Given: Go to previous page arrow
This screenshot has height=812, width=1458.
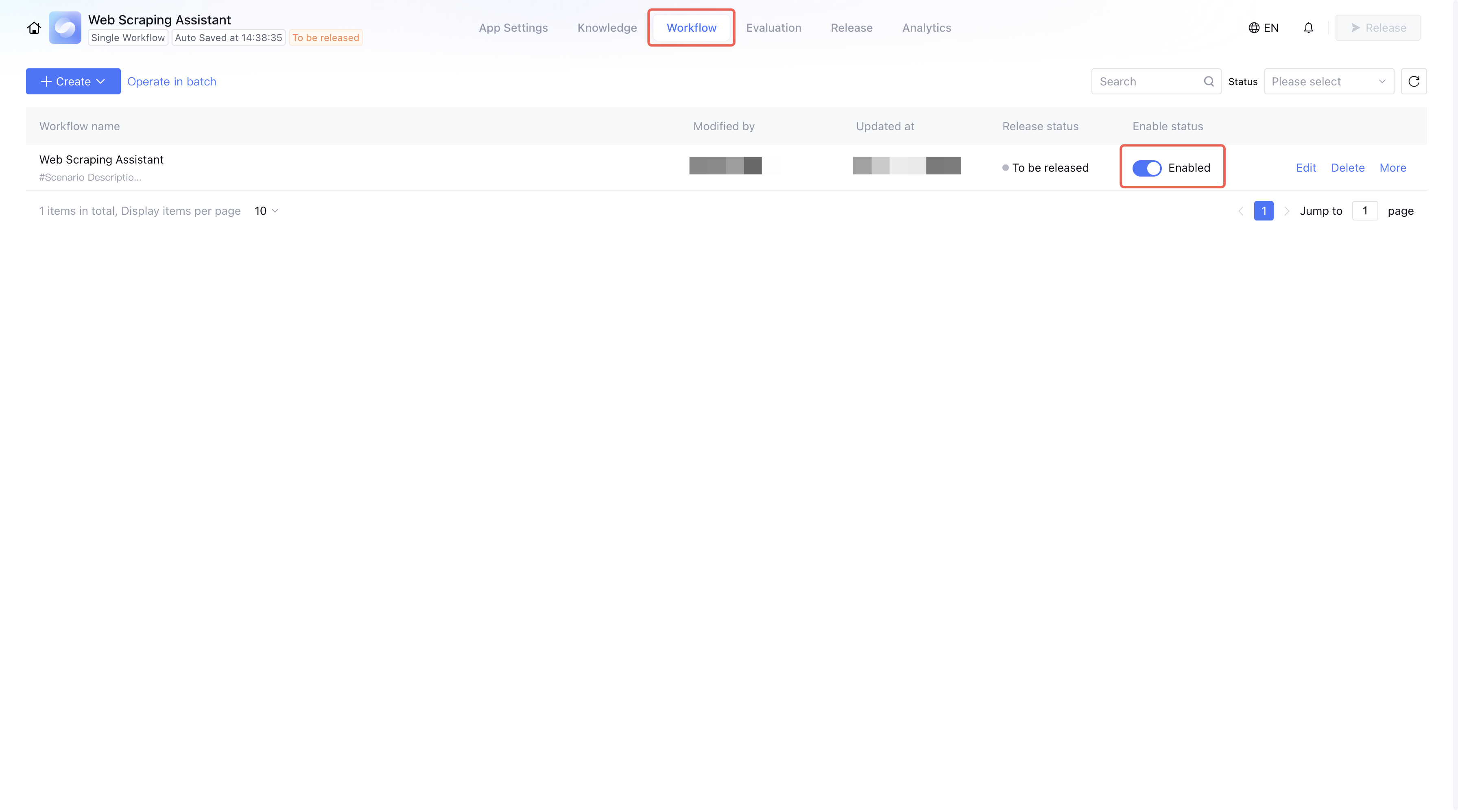Looking at the screenshot, I should 1241,211.
